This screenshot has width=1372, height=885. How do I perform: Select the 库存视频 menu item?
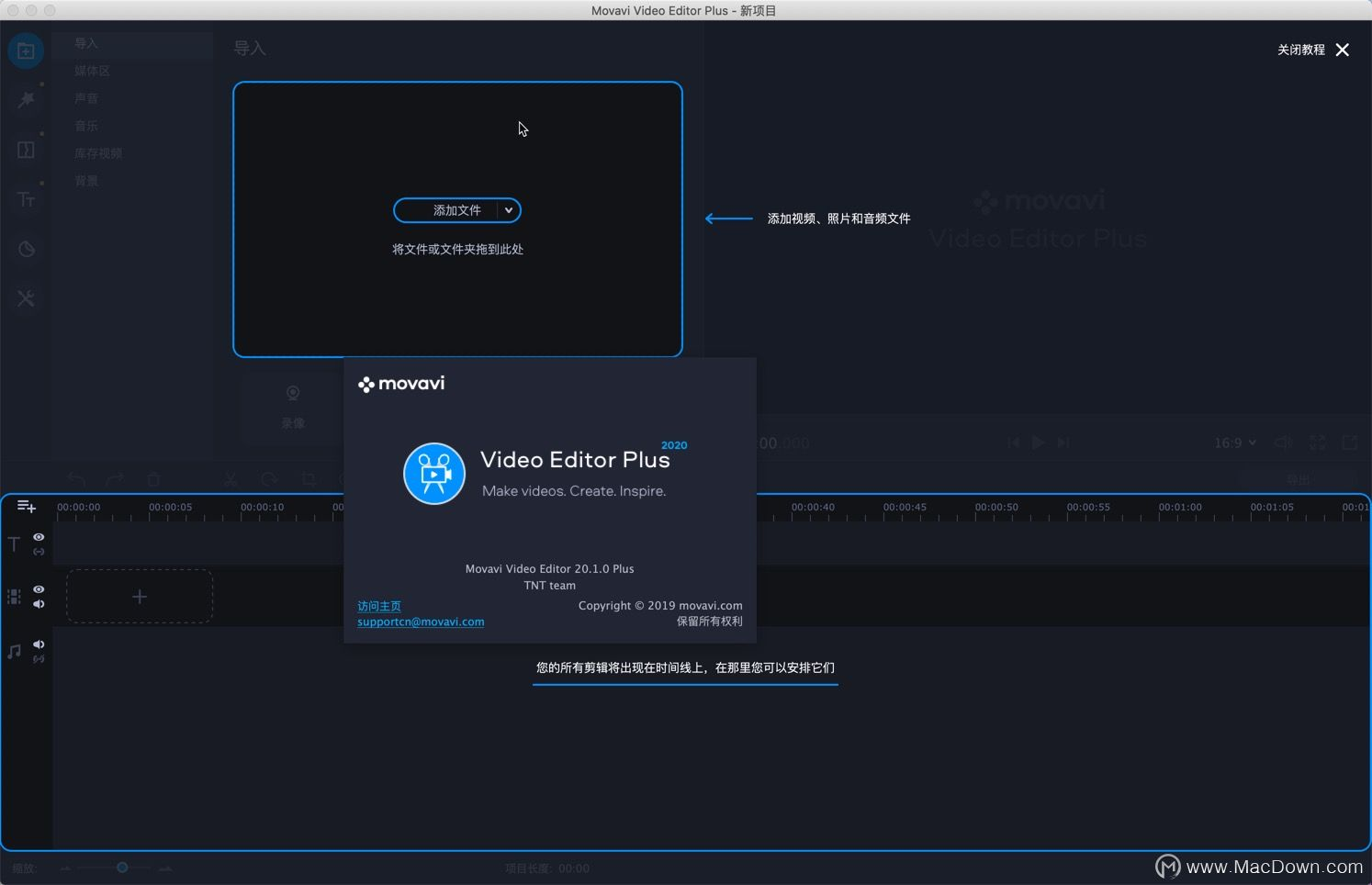coord(98,153)
